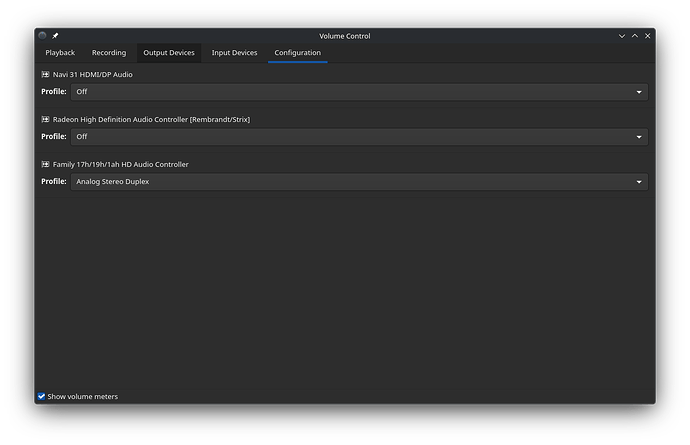Click the Family 17h/19h/1ah HD Audio Controller name

pyautogui.click(x=121, y=164)
